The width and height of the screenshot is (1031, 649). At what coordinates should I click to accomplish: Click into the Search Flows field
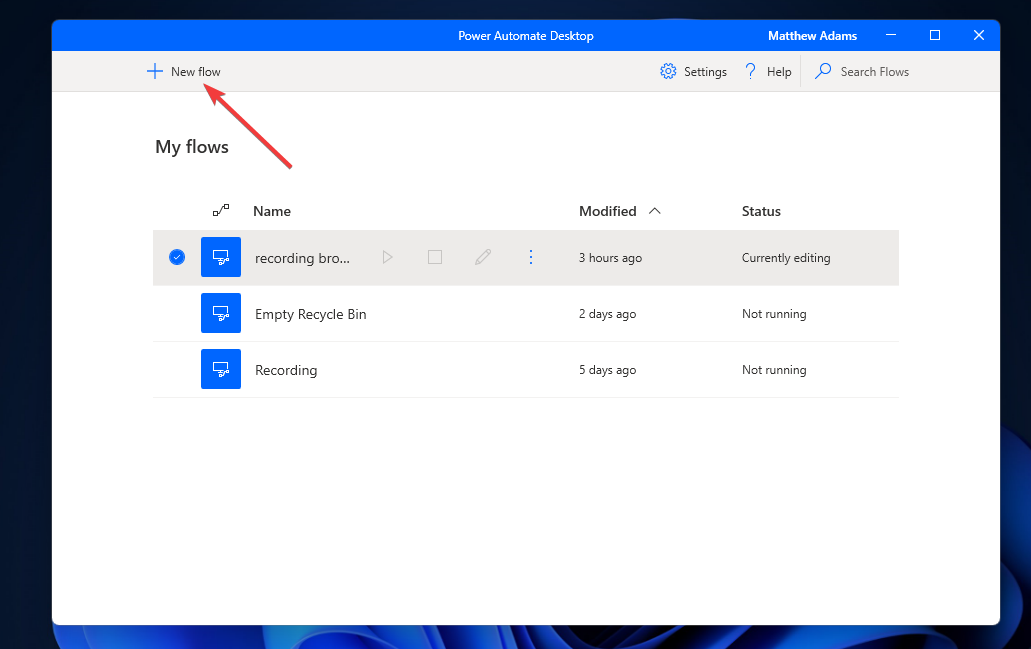[x=875, y=72]
